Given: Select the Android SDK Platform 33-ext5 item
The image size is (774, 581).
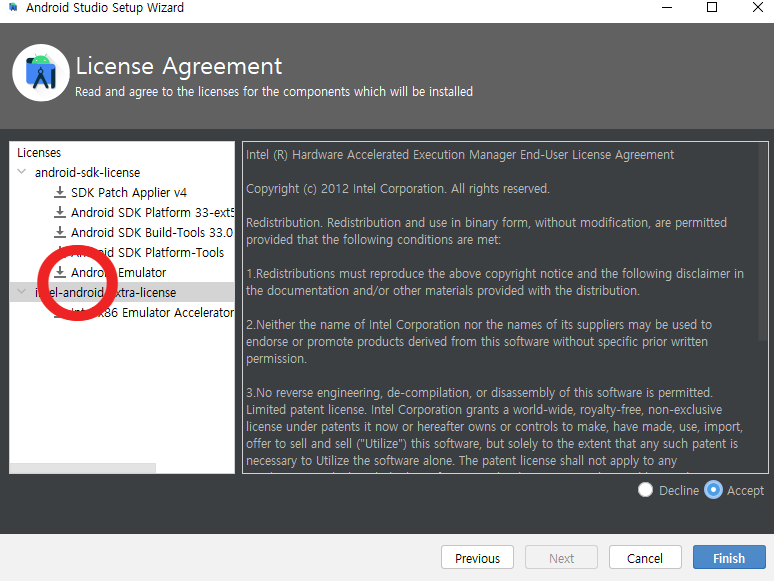Looking at the screenshot, I should (153, 212).
